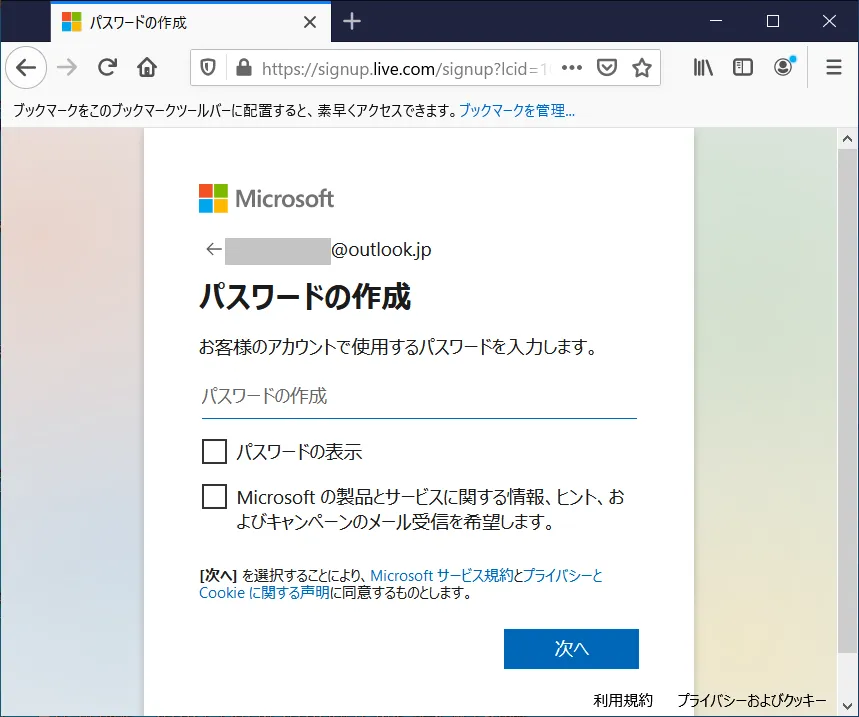Image resolution: width=859 pixels, height=717 pixels.
Task: Click the back arrow beside the @outlook.jp address
Action: [214, 249]
